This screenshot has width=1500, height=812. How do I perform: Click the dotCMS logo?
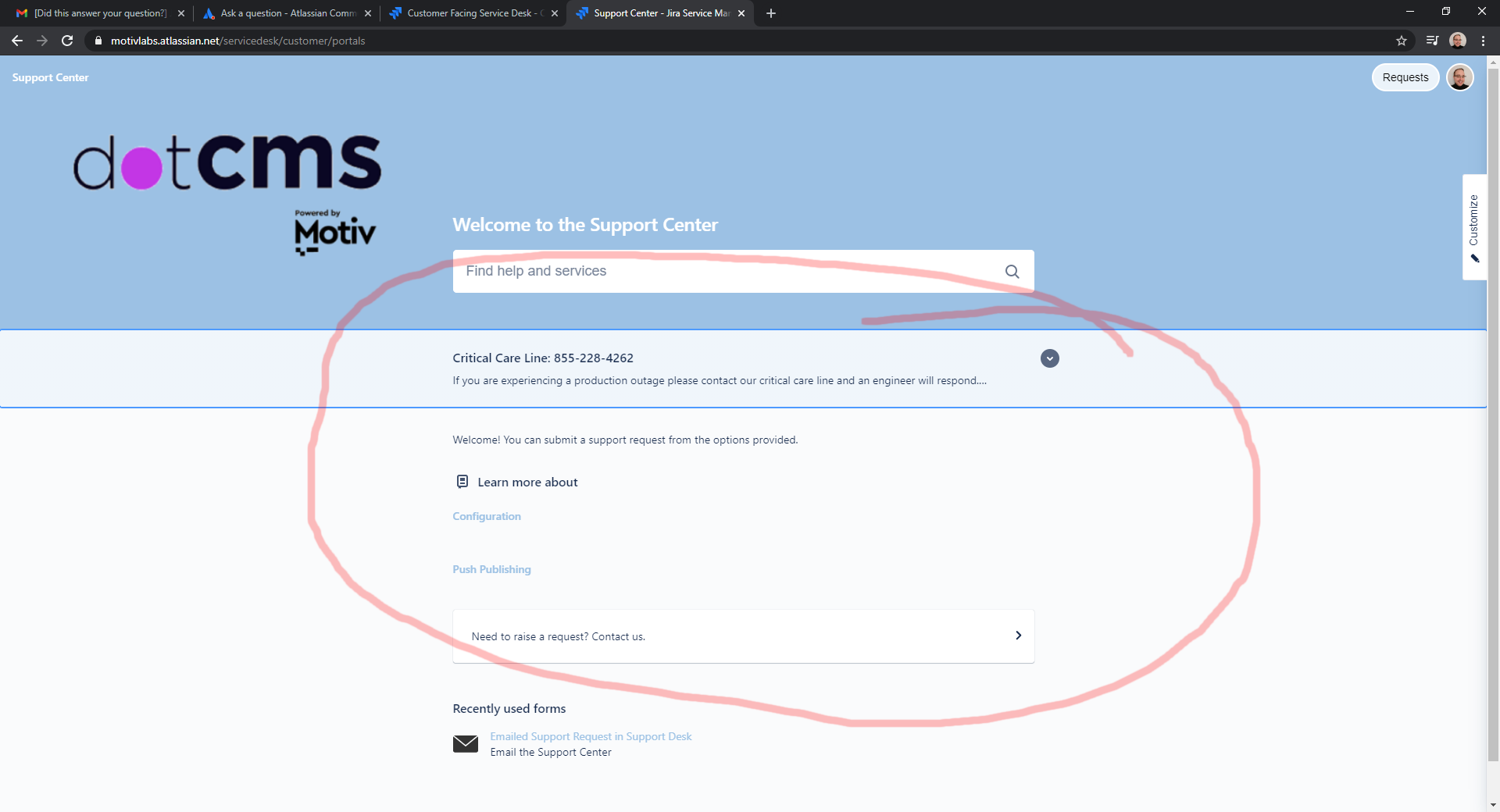pyautogui.click(x=227, y=162)
